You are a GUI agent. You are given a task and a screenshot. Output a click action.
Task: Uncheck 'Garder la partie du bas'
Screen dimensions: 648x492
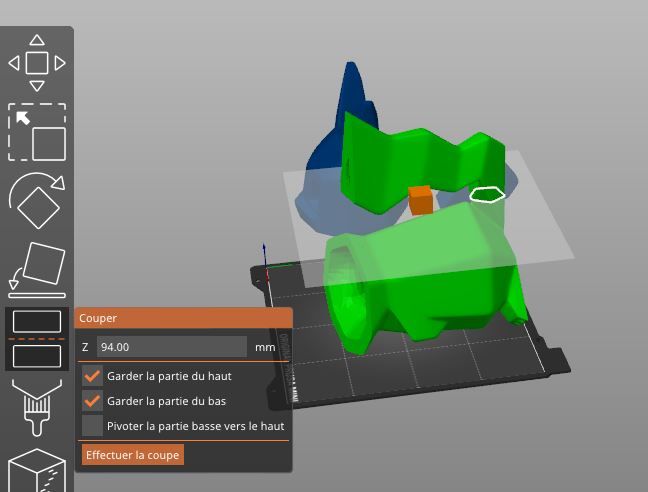pyautogui.click(x=92, y=401)
